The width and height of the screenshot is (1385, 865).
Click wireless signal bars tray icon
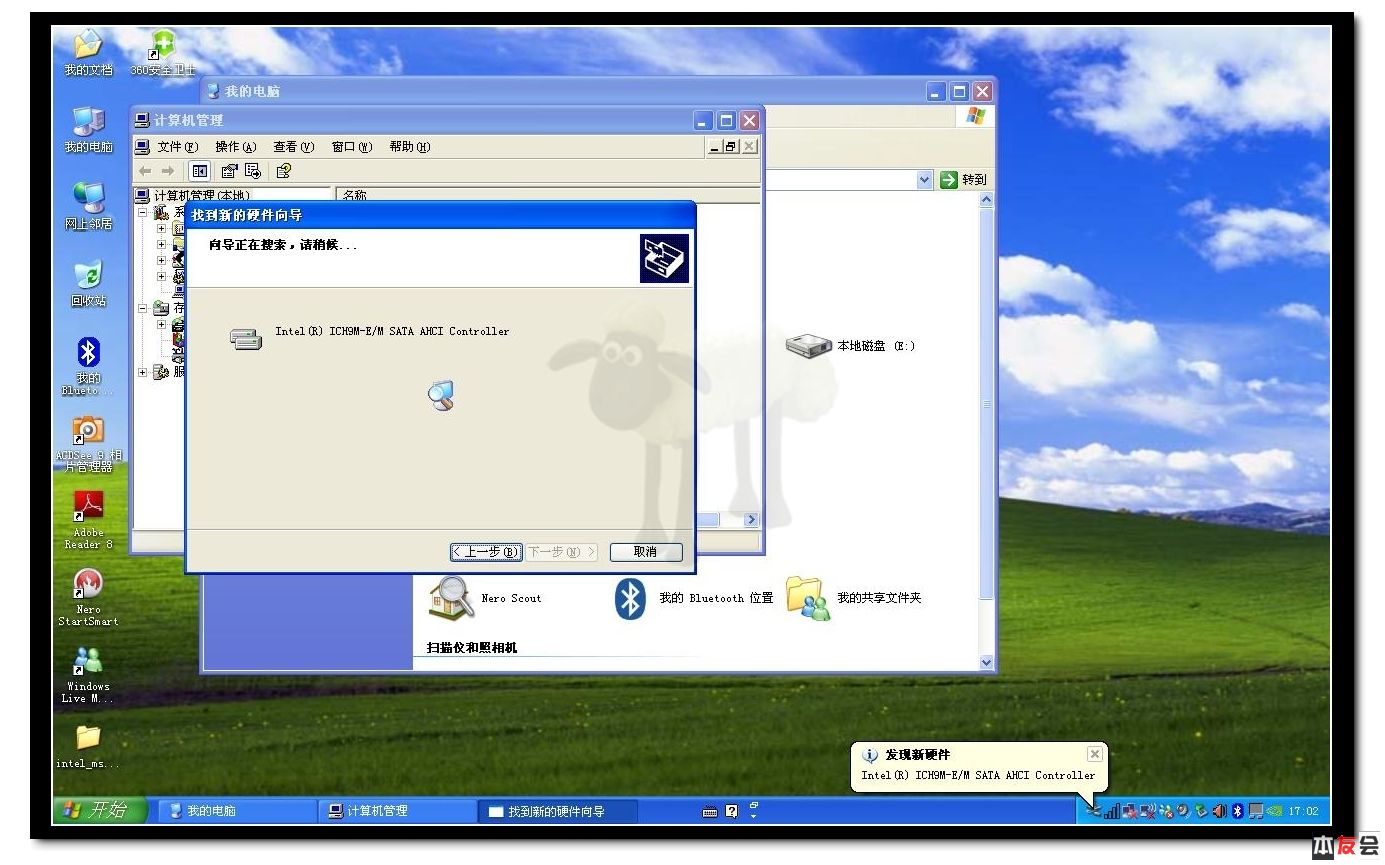1111,811
